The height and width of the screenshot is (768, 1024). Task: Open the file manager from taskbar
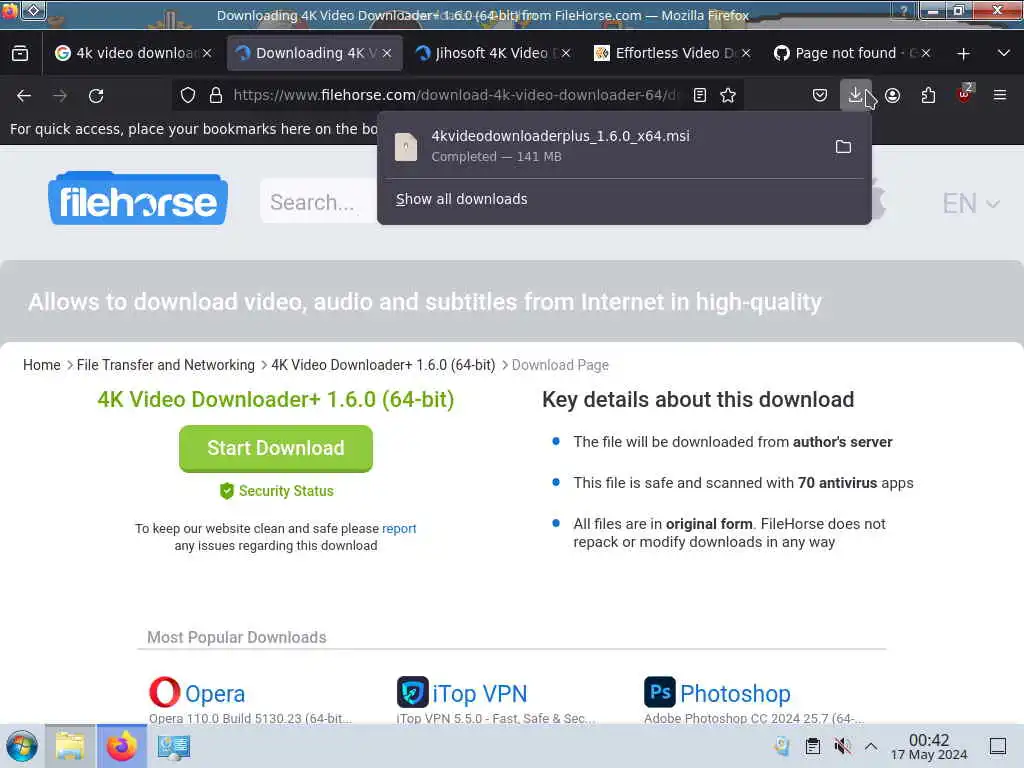(70, 746)
